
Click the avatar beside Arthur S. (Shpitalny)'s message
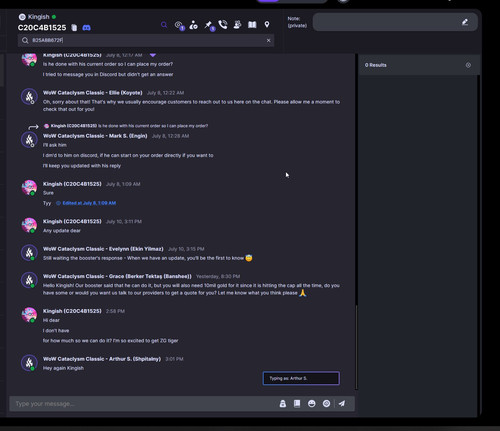pyautogui.click(x=29, y=363)
